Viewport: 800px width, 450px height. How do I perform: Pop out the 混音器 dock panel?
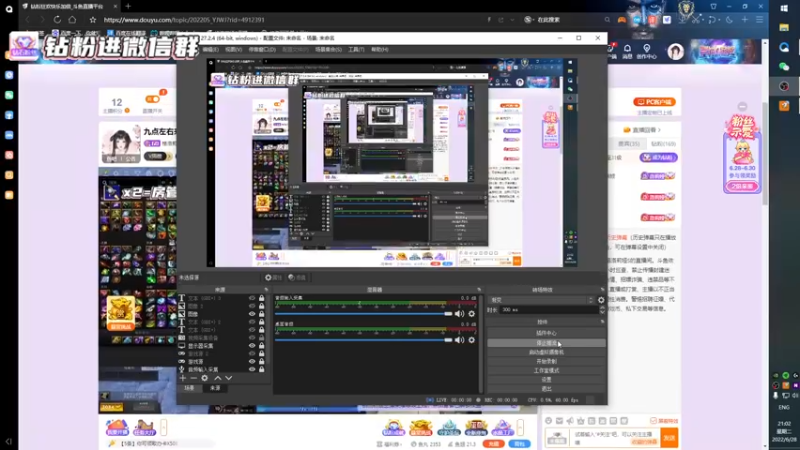[479, 290]
